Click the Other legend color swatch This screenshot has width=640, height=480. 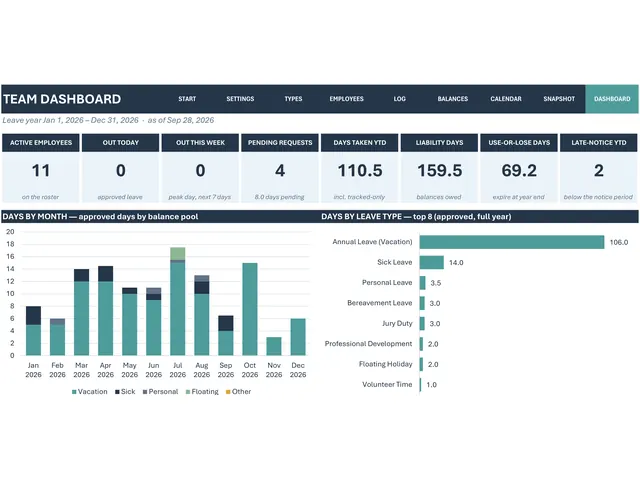228,392
